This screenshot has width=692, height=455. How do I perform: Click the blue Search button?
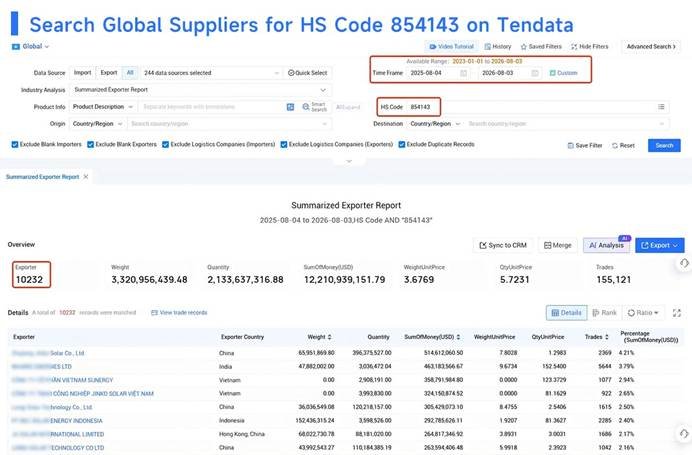coord(664,145)
